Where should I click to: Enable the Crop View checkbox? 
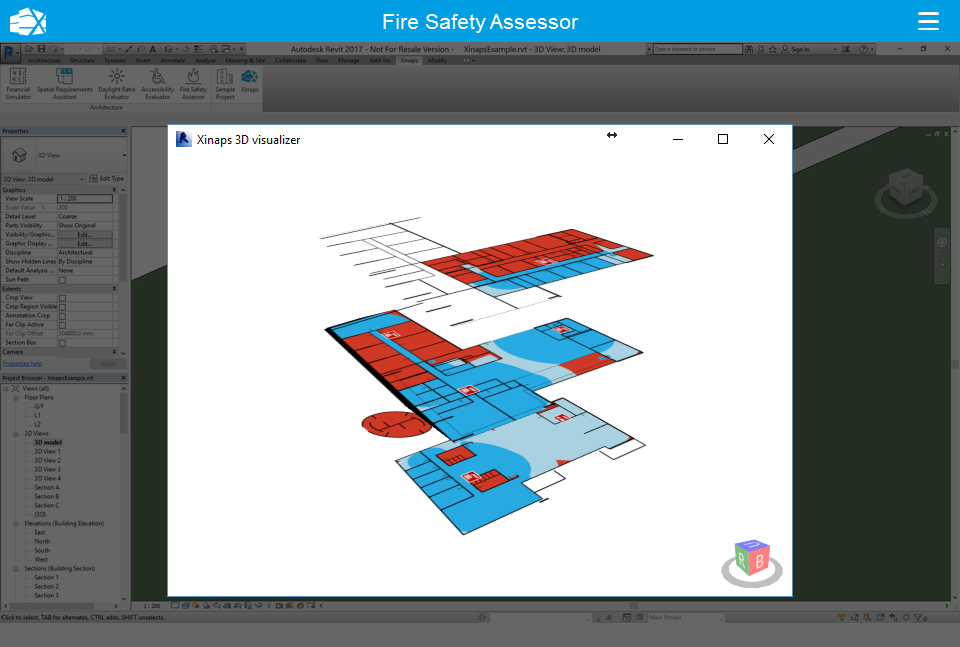pos(62,298)
